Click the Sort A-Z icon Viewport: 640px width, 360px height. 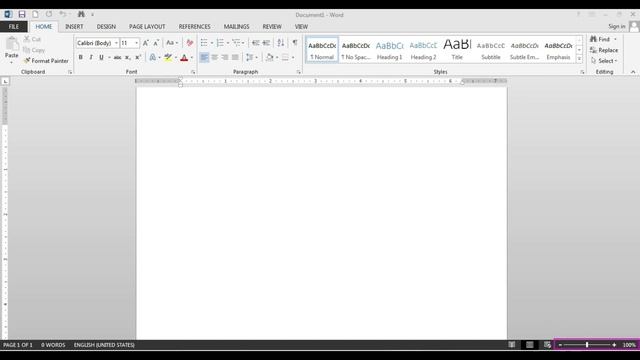pos(281,43)
